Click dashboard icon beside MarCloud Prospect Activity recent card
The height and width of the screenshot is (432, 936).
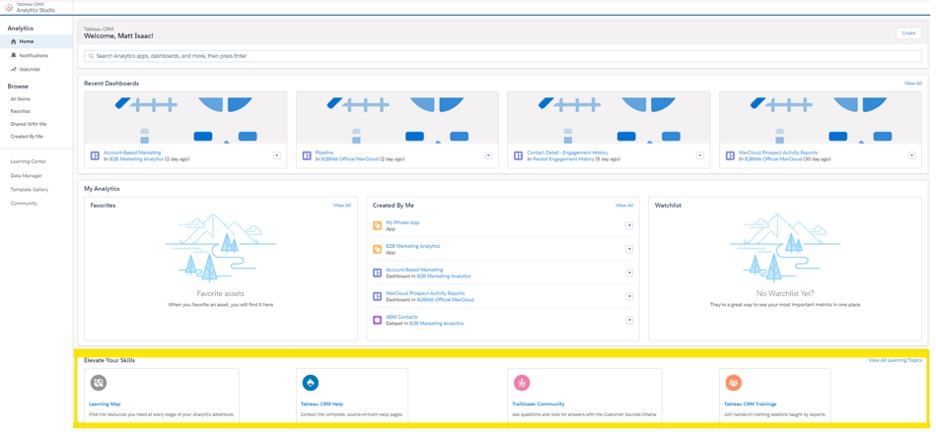pos(729,156)
